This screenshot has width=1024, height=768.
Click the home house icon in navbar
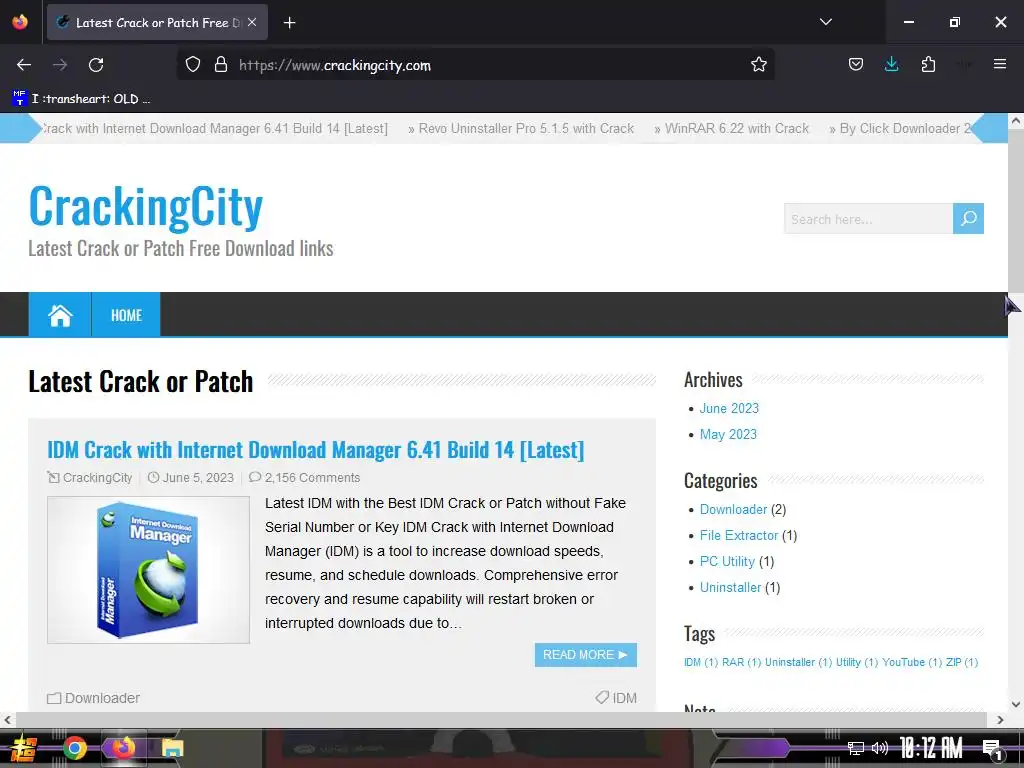60,315
